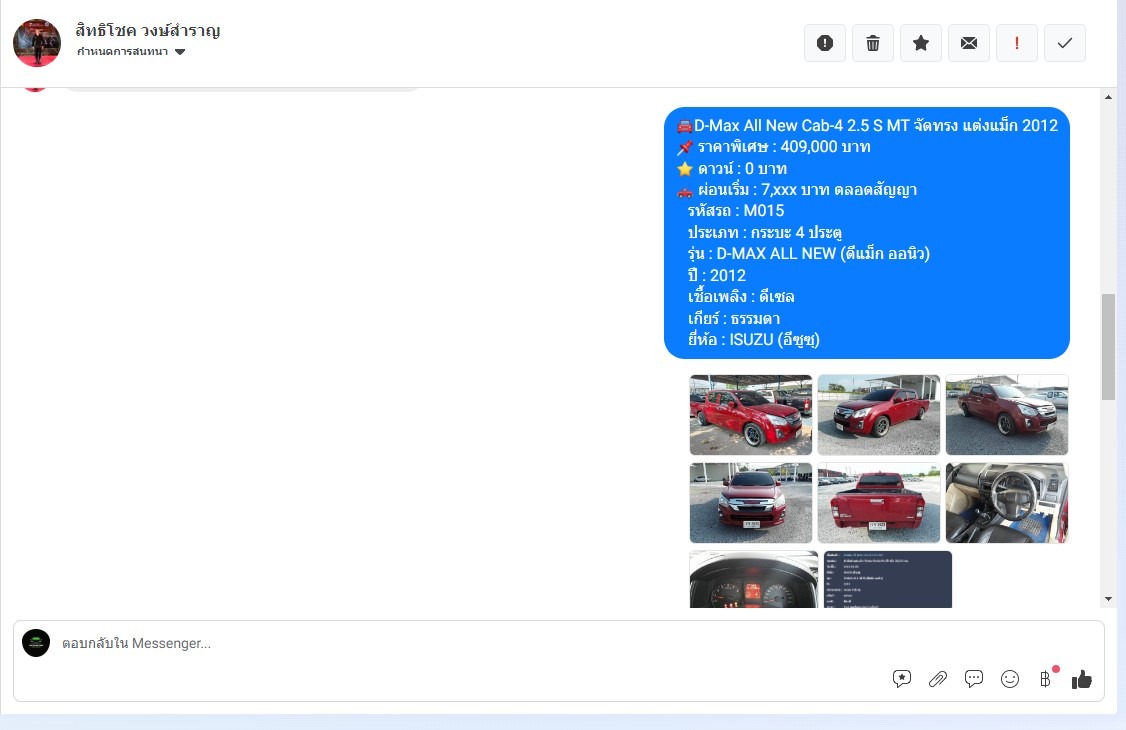Viewport: 1126px width, 730px height.
Task: Mark conversation unread with envelope icon
Action: [969, 43]
